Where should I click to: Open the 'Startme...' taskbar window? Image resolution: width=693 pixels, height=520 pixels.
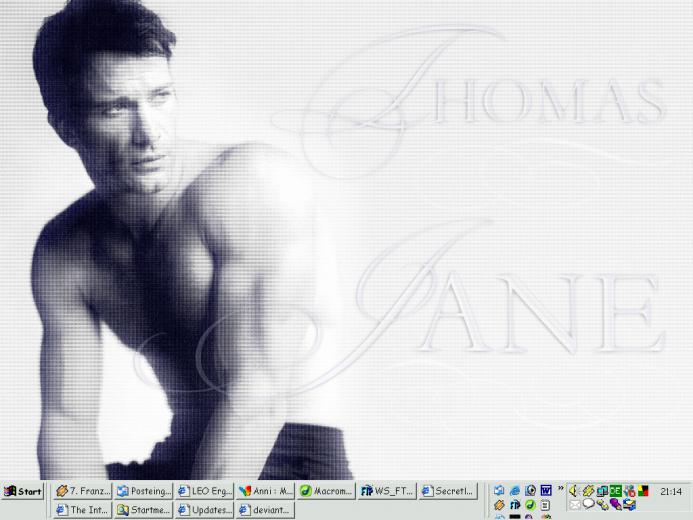[x=144, y=510]
